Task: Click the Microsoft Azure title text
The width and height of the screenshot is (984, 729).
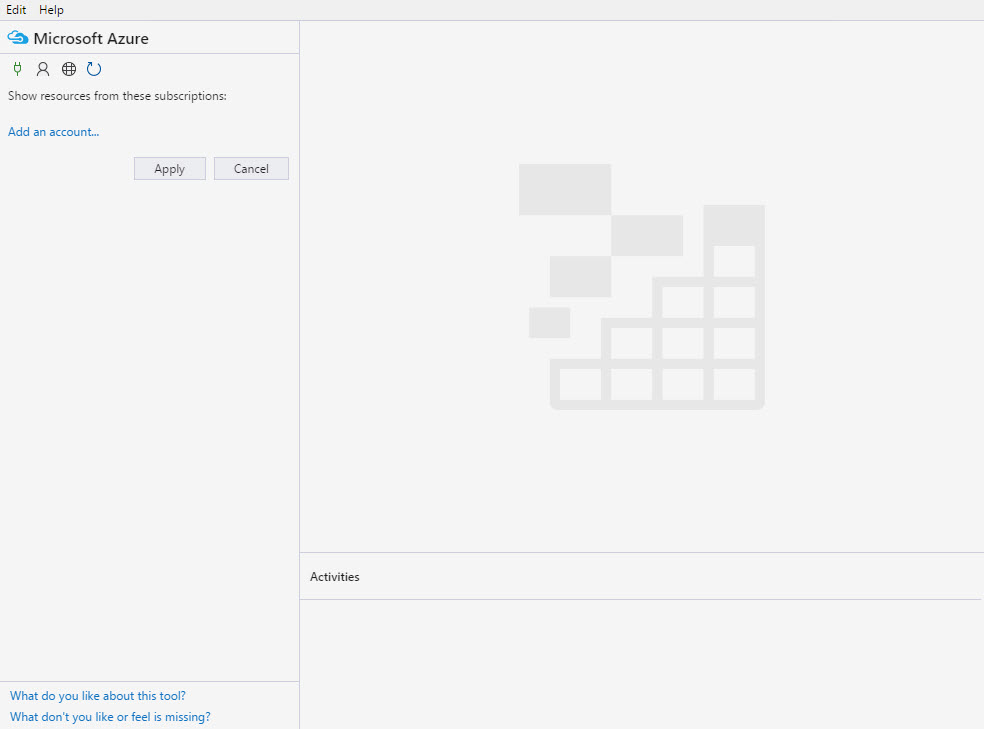Action: point(91,38)
